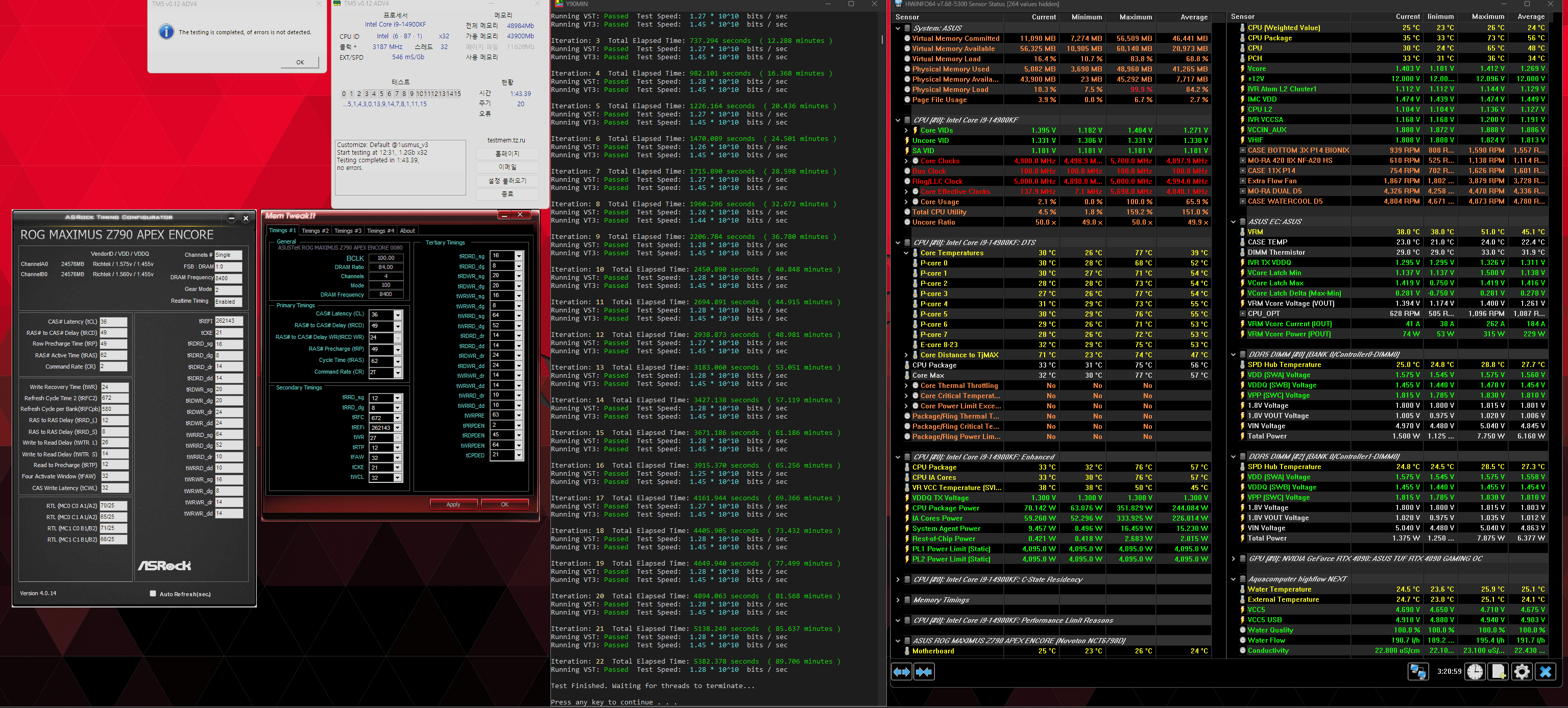The width and height of the screenshot is (1568, 708).
Task: Open tRFC dropdown in Secondary Timings
Action: pyautogui.click(x=397, y=418)
